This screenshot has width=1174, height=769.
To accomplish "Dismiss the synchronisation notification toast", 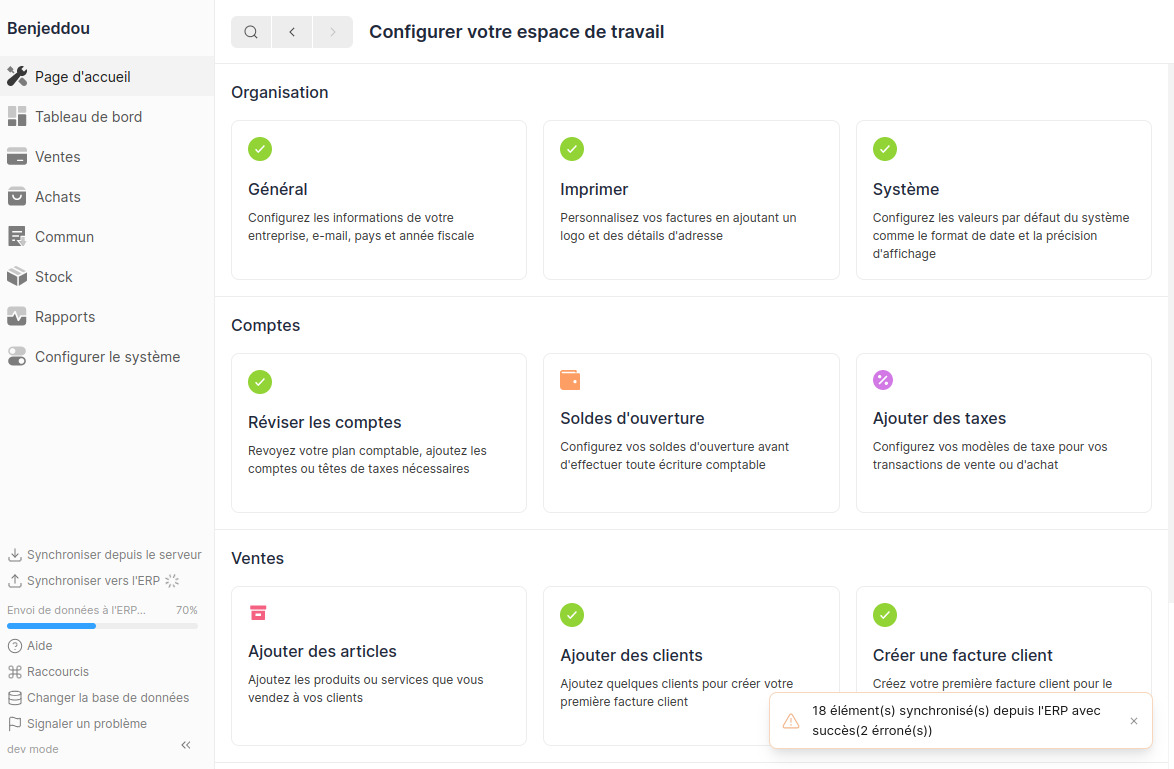I will point(1133,721).
